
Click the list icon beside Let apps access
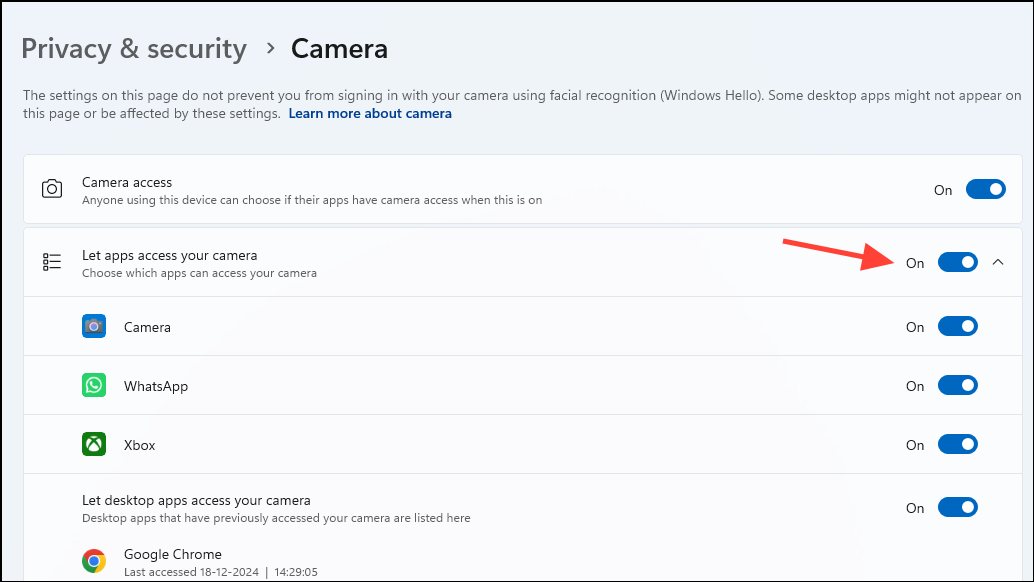pos(52,262)
